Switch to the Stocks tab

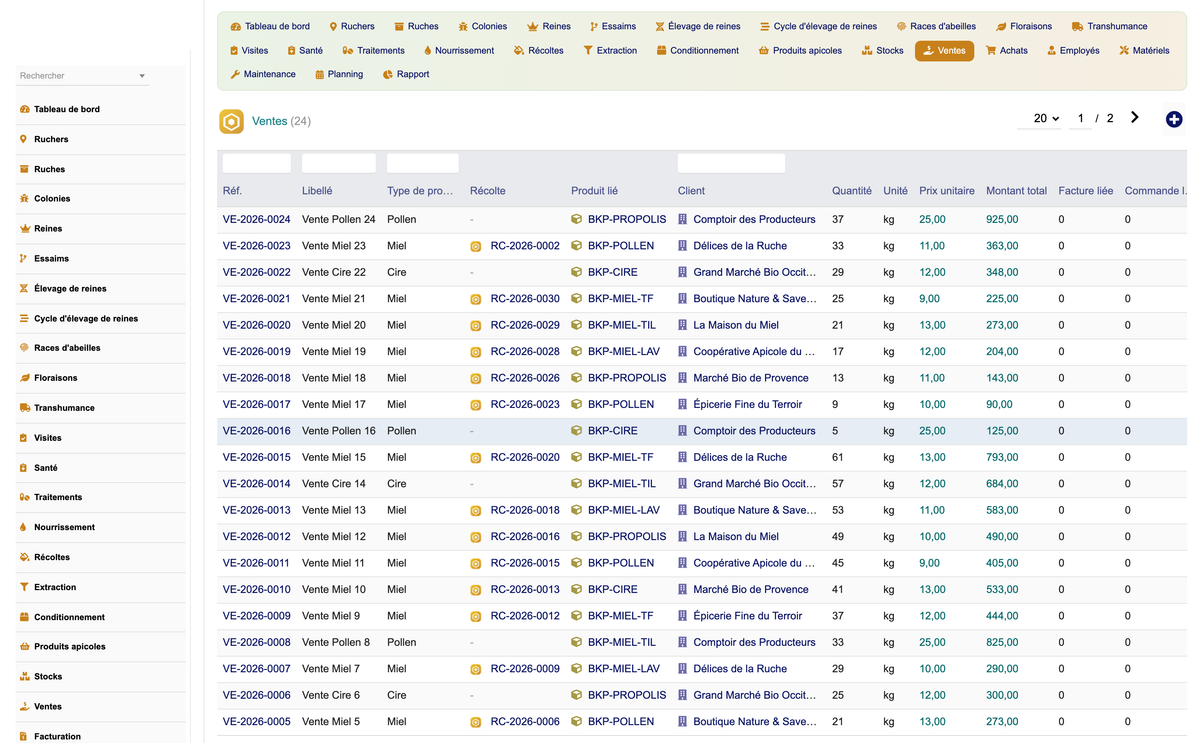tap(882, 50)
